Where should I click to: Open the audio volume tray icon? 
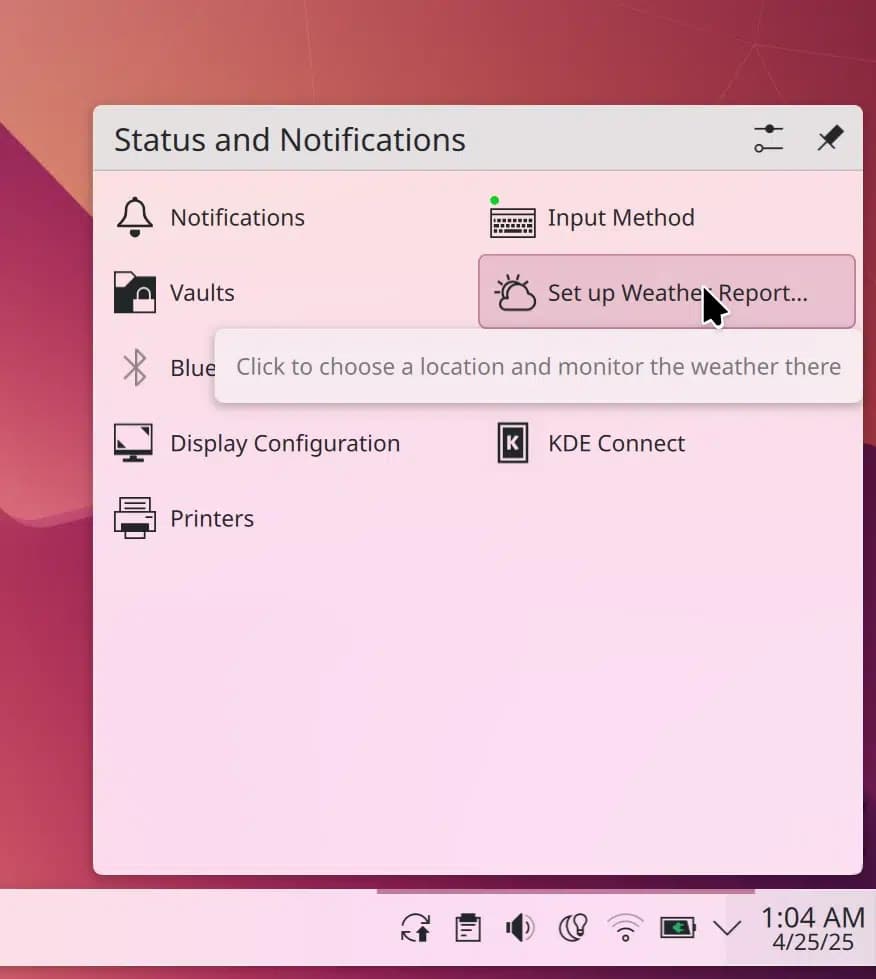(520, 927)
